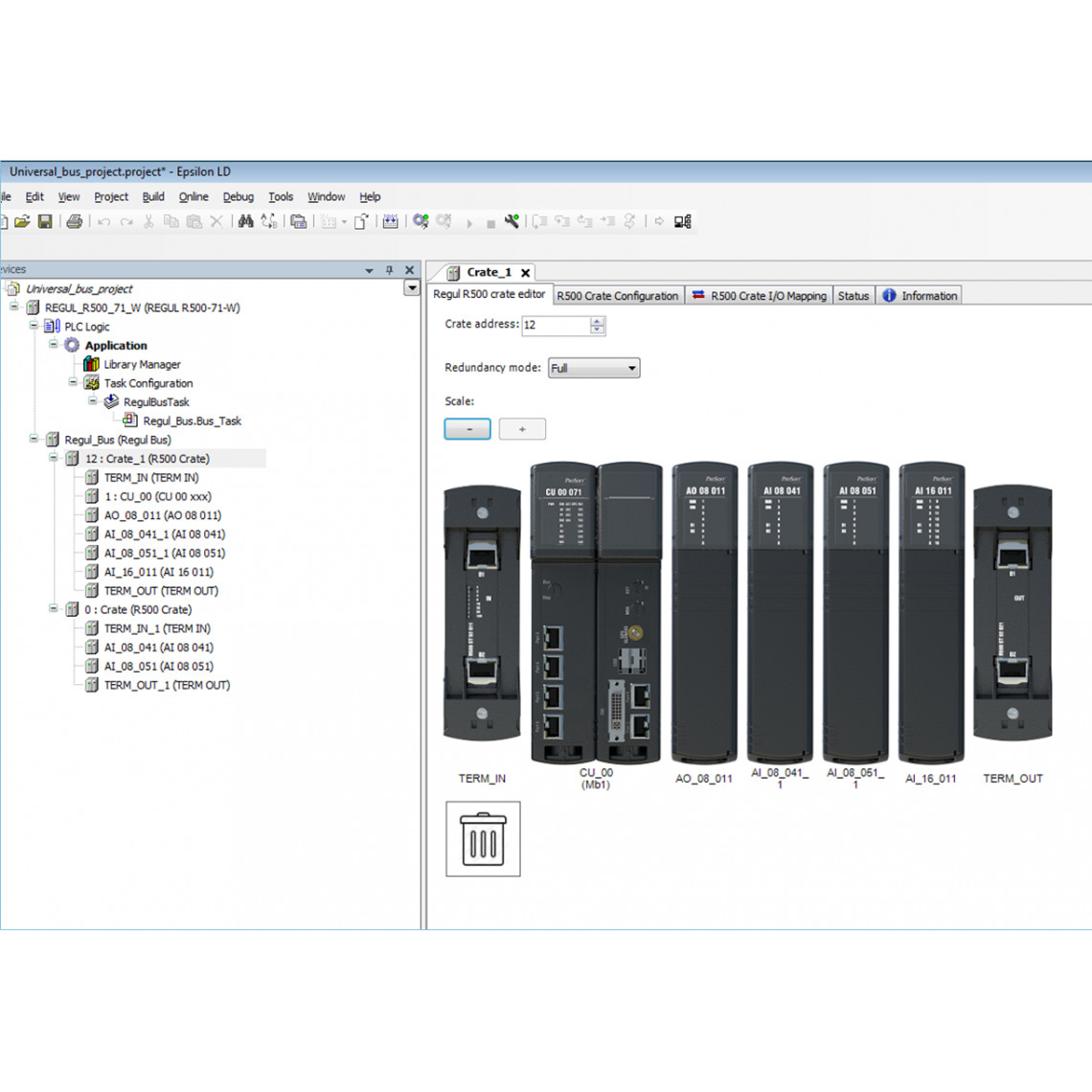Collapse the Application node

[x=53, y=344]
